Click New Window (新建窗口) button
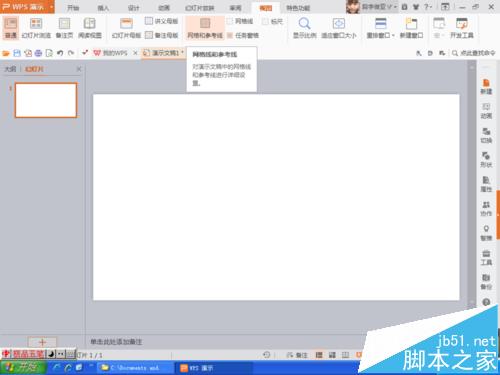This screenshot has height=375, width=500. coord(411,28)
